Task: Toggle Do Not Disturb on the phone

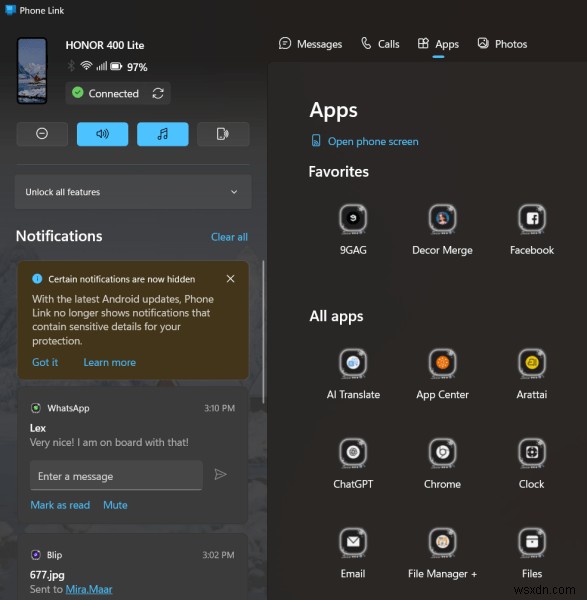Action: (42, 134)
